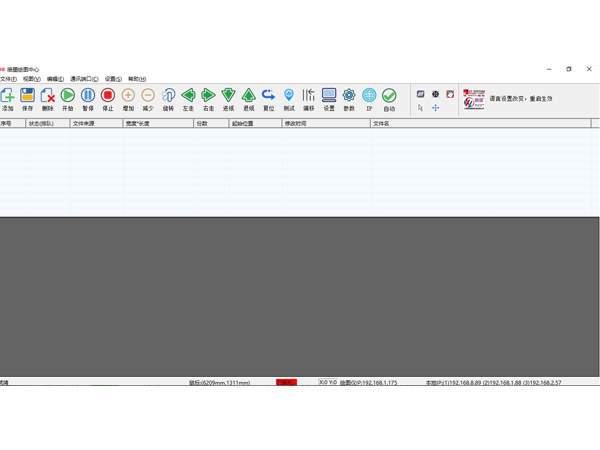Click the 左走 (Move left) green arrow
Viewport: 600px width, 450px height.
(x=188, y=97)
